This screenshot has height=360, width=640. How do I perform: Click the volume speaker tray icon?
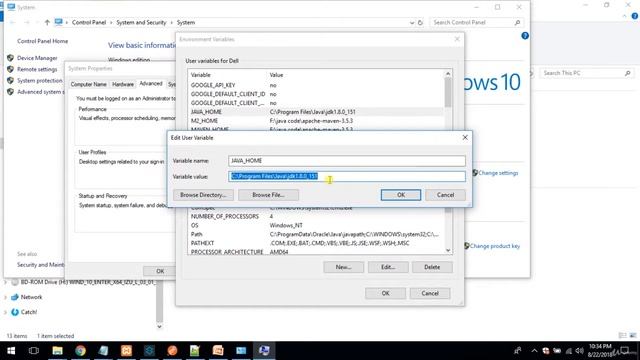579,351
